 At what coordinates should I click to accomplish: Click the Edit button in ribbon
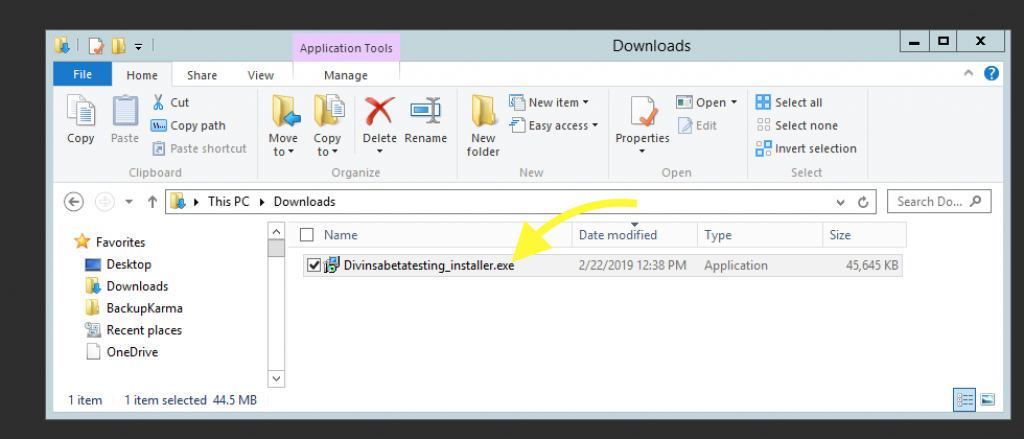click(697, 125)
